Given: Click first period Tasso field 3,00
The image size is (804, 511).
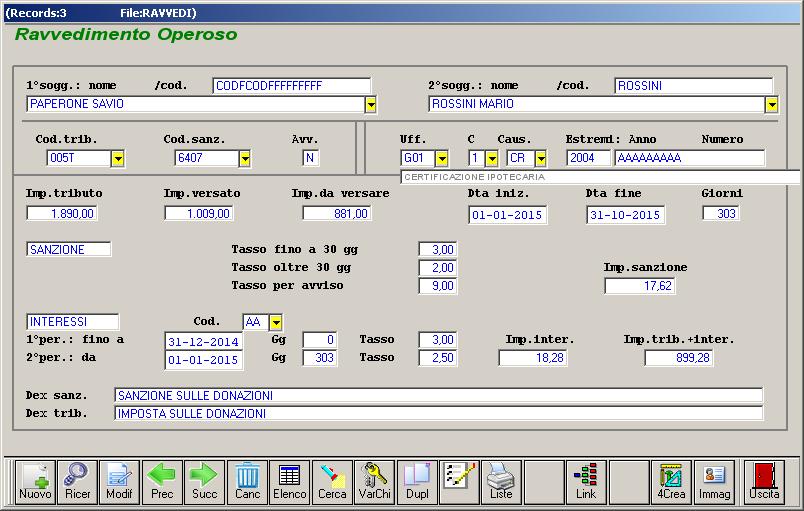Looking at the screenshot, I should pyautogui.click(x=437, y=339).
